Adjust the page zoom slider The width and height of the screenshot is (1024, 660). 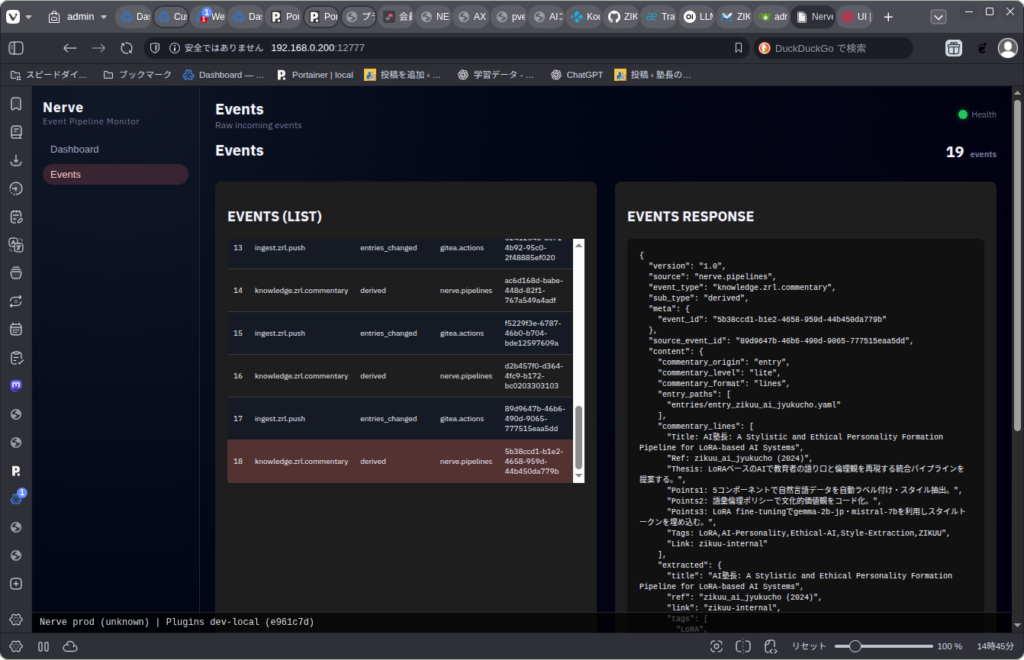pos(855,646)
